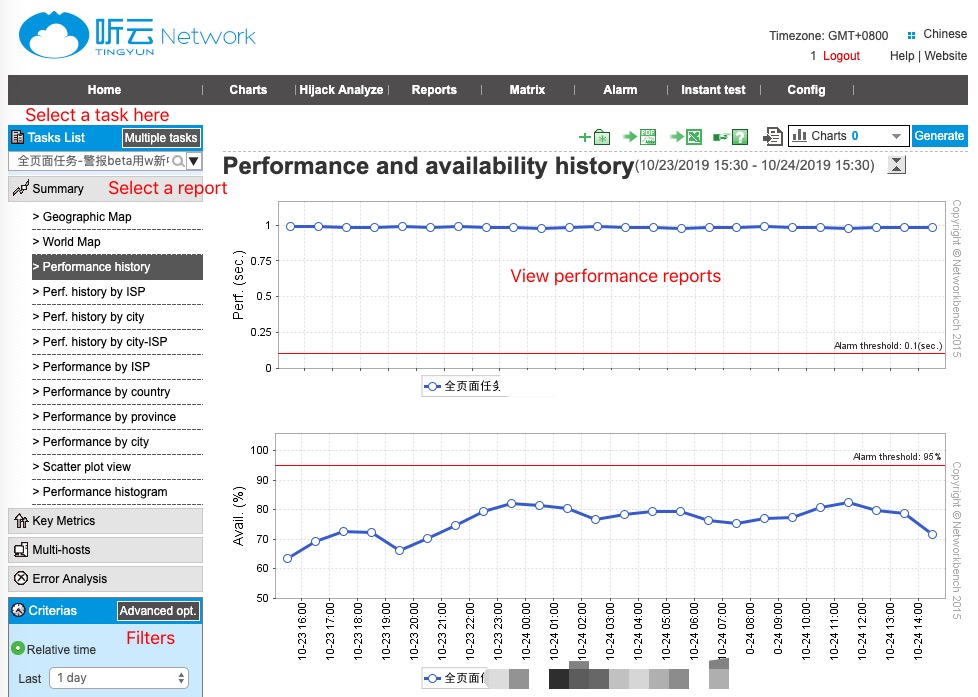Expand the Key Metrics section

[105, 521]
